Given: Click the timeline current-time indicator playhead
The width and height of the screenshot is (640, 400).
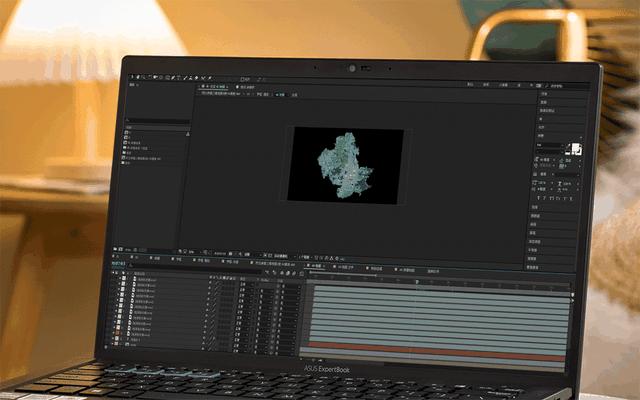Looking at the screenshot, I should [x=417, y=282].
